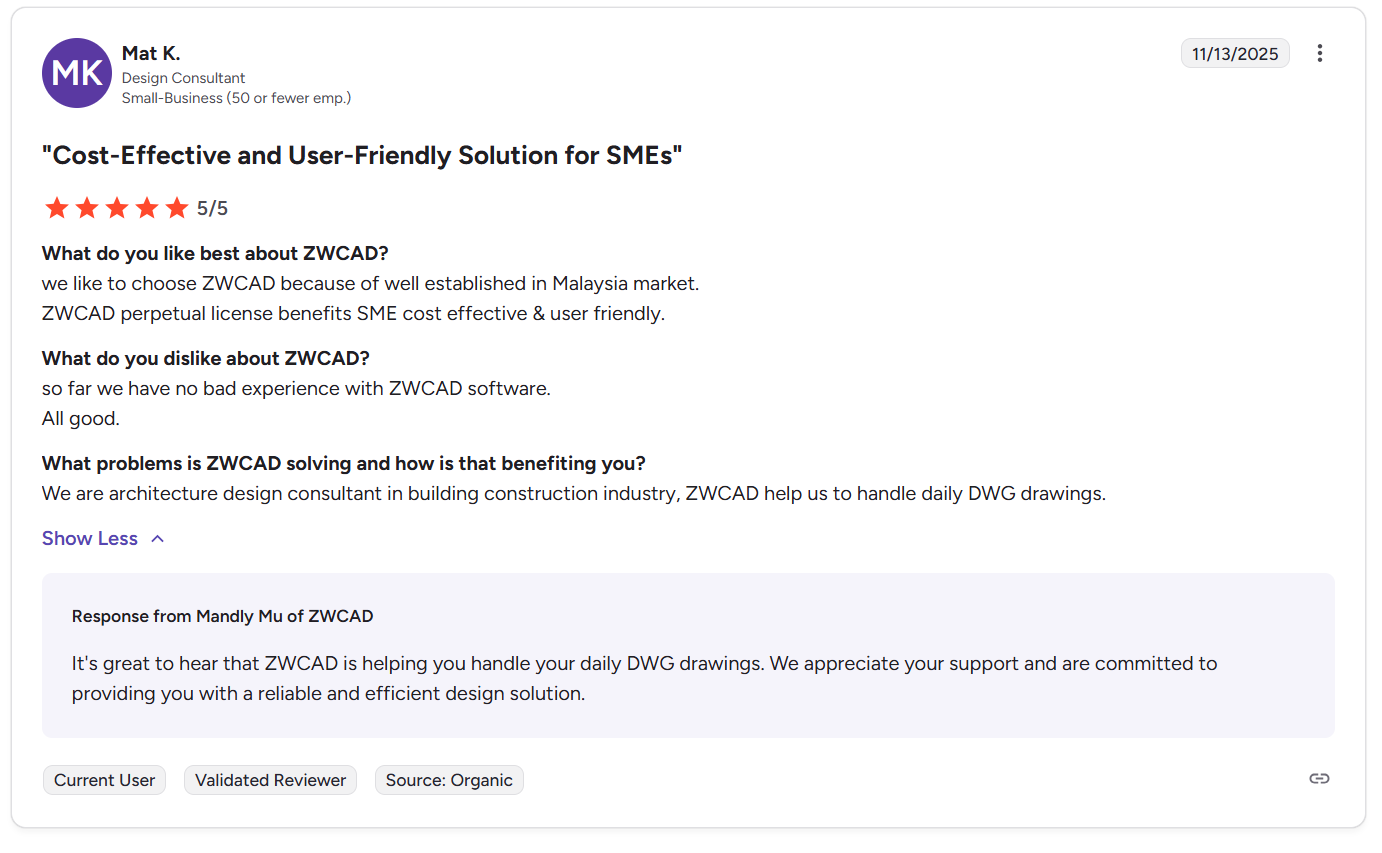Select the fifth star of the 5/5 rating
Viewport: 1382px width, 853px height.
(x=177, y=207)
